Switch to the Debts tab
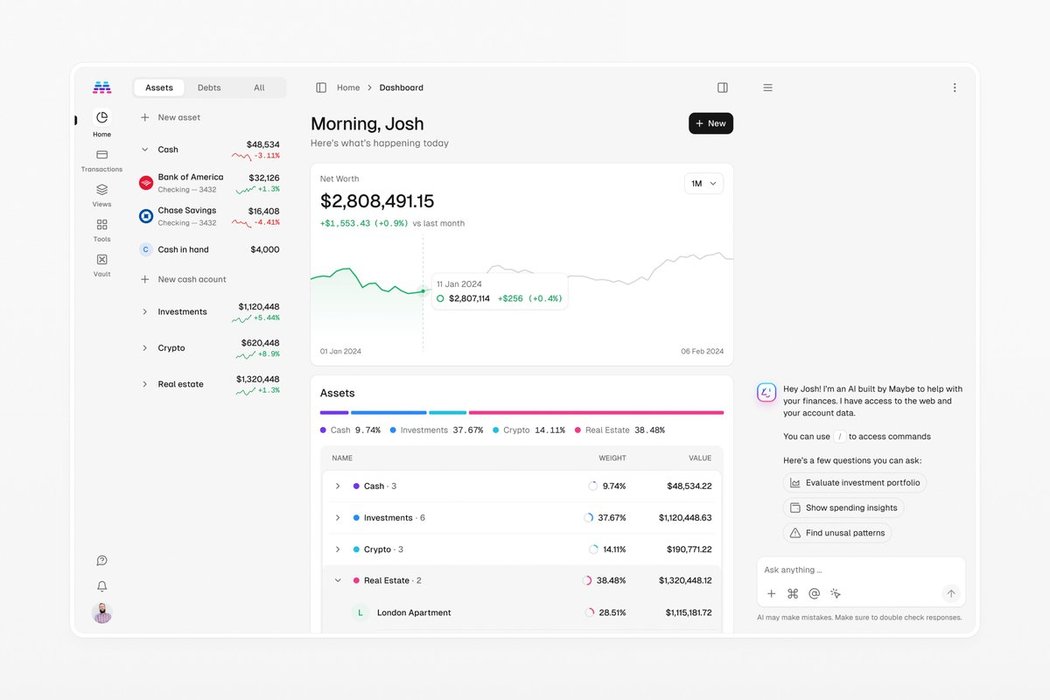 coord(209,88)
